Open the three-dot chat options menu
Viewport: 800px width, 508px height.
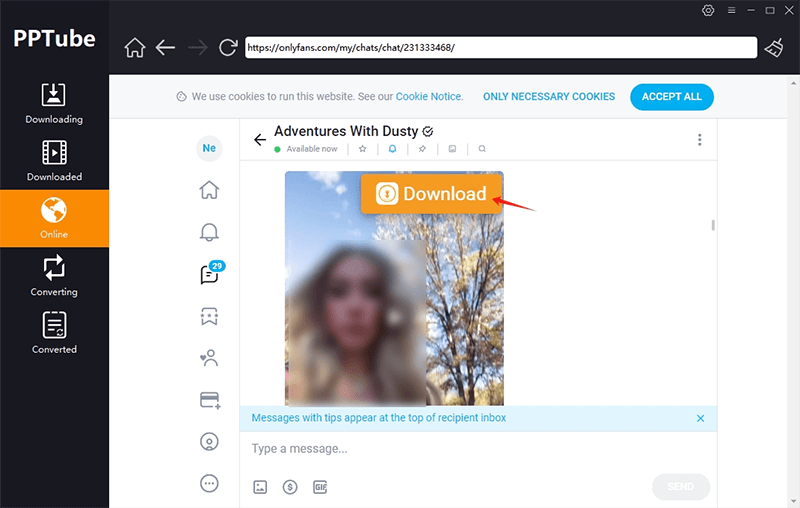(x=699, y=140)
